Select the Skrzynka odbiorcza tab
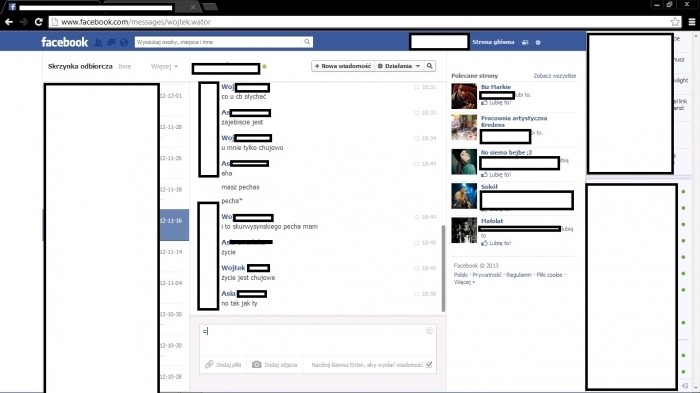Viewport: 700px width, 393px height. [x=80, y=66]
